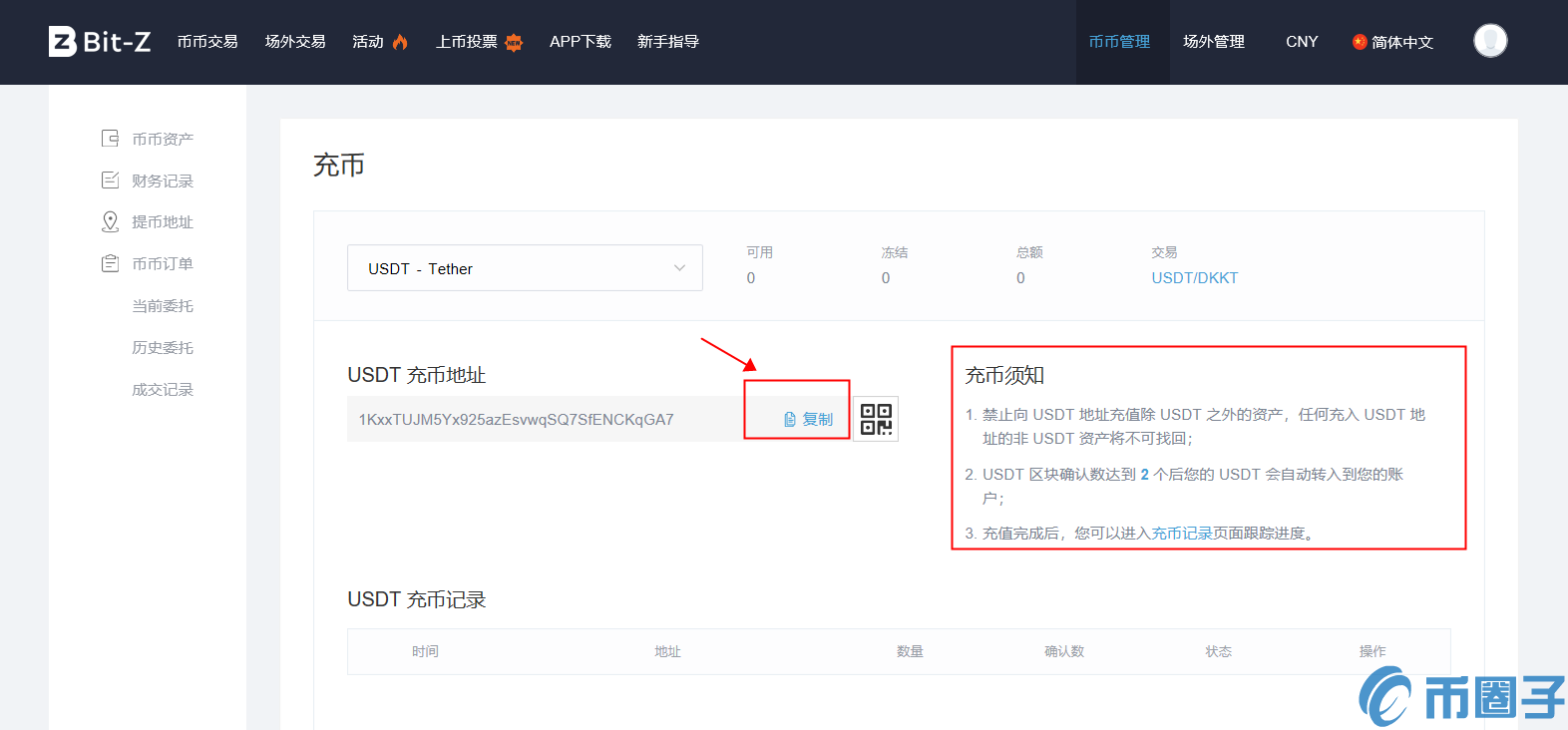The image size is (1568, 730).
Task: Click the 时间 column header
Action: pyautogui.click(x=425, y=651)
